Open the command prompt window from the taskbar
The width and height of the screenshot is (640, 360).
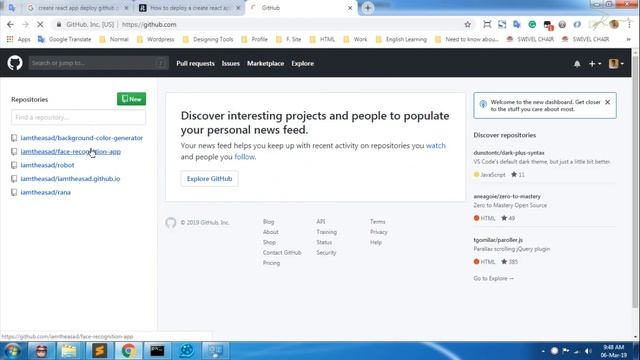pos(157,351)
